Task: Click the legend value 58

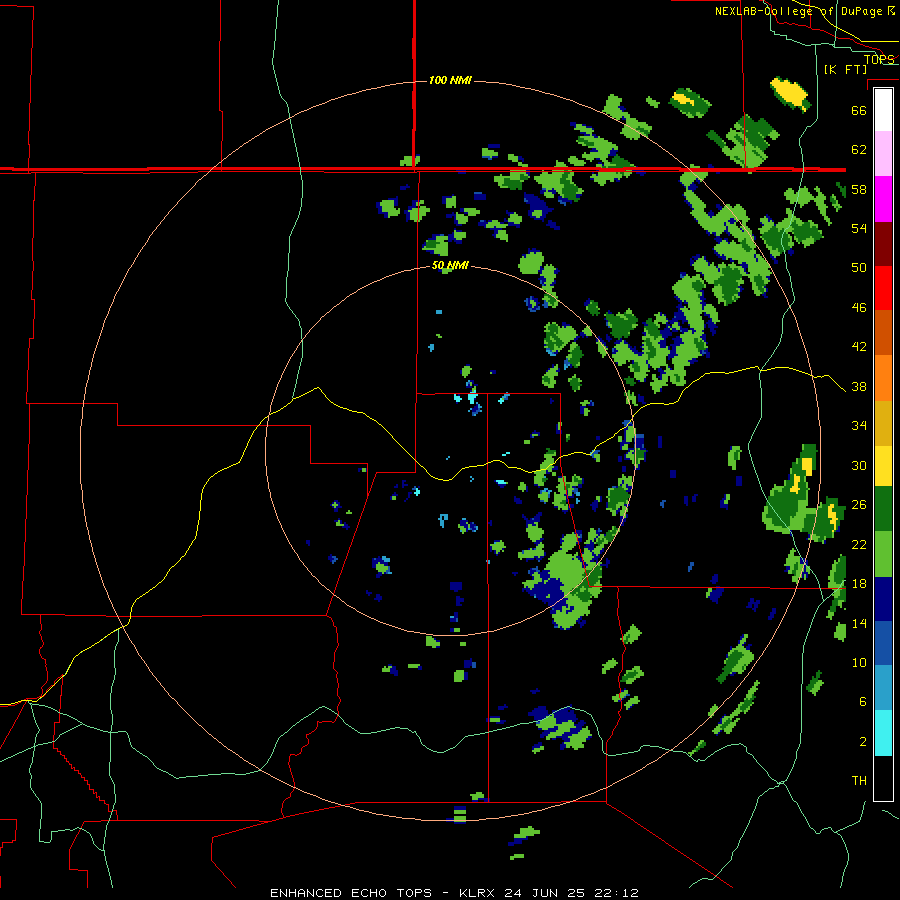Action: coord(859,189)
